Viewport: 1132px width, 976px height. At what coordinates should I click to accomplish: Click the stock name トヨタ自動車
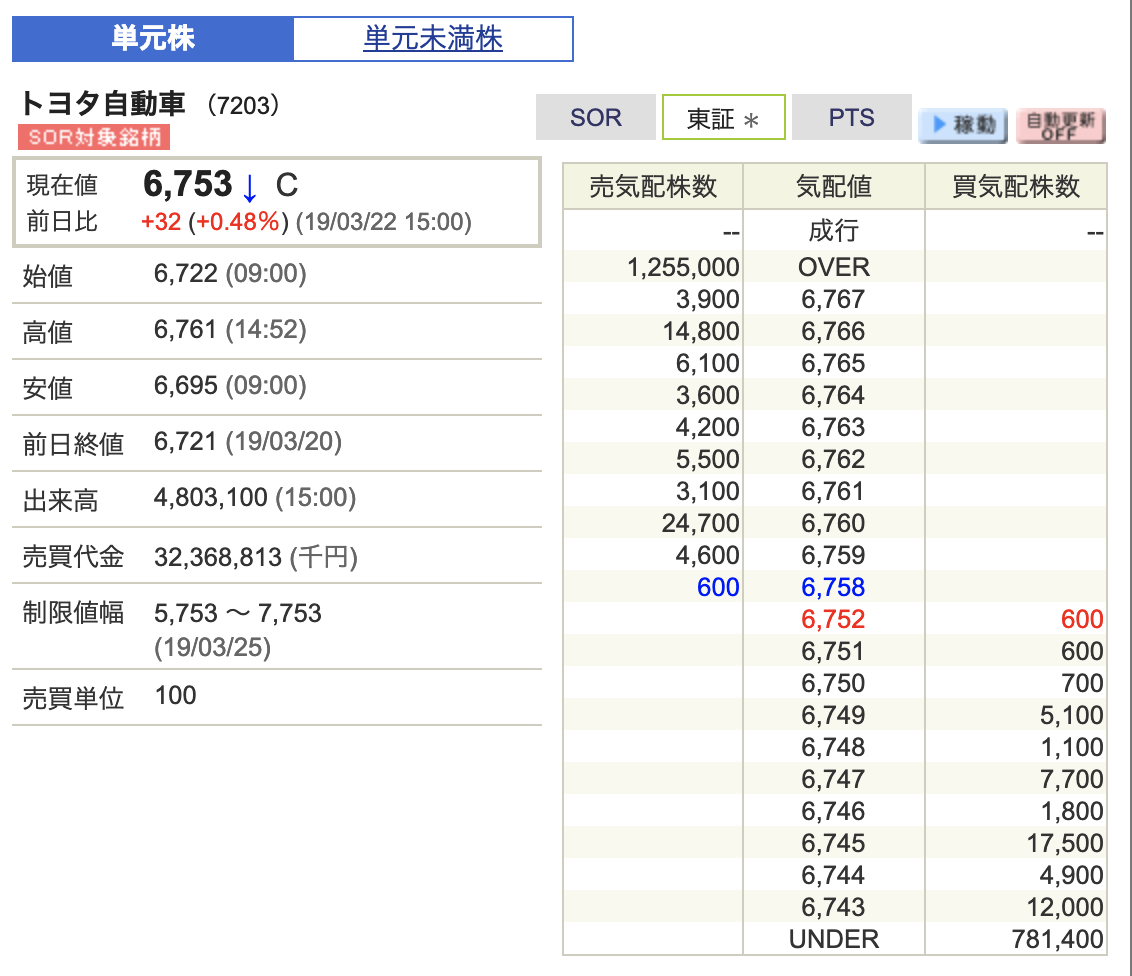103,104
